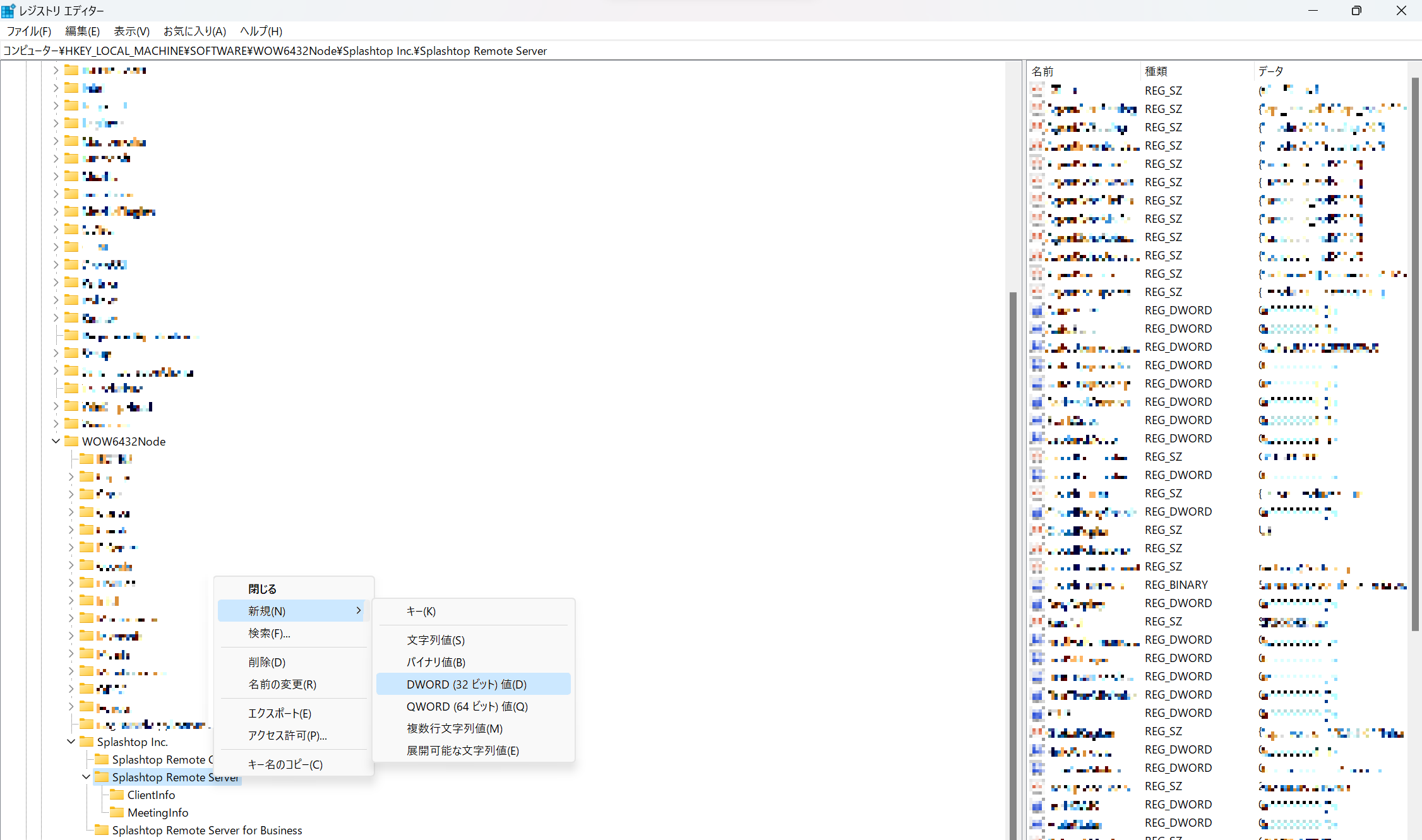Select the Splashtop Inc. key
The width and height of the screenshot is (1422, 840).
[x=133, y=742]
